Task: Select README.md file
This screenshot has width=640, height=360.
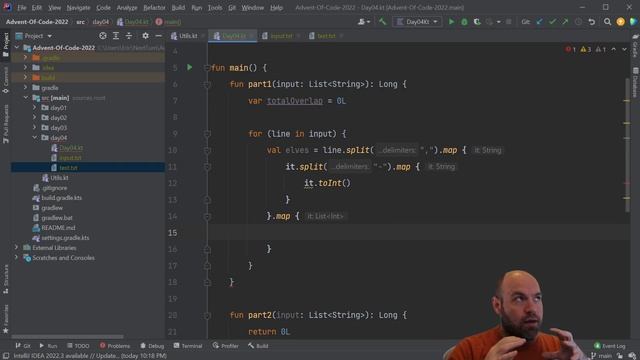Action: click(x=58, y=228)
